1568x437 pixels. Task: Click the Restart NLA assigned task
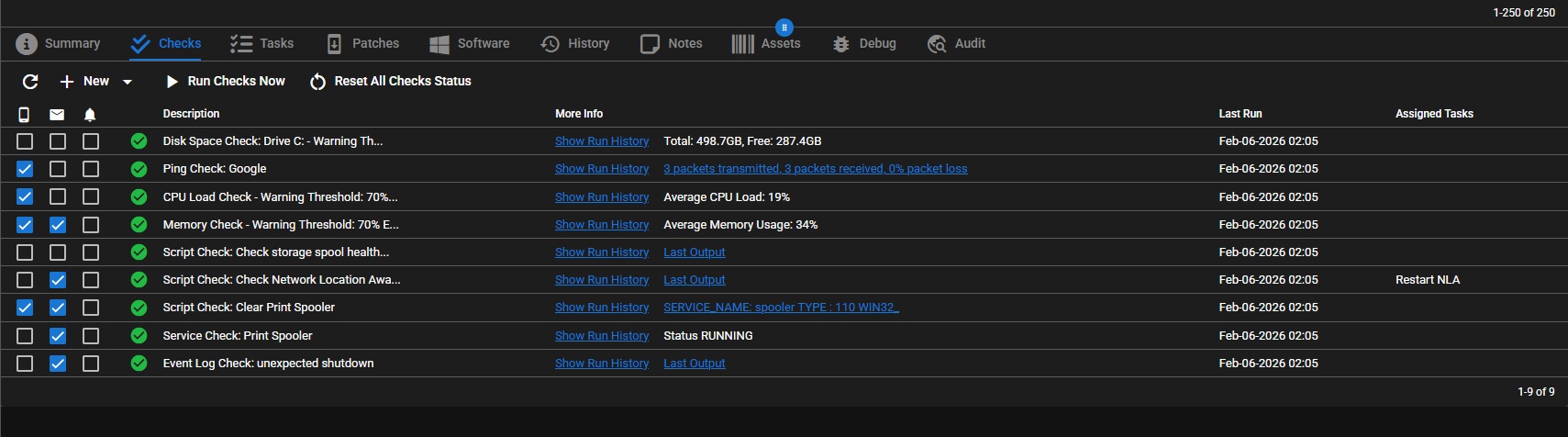(x=1428, y=279)
